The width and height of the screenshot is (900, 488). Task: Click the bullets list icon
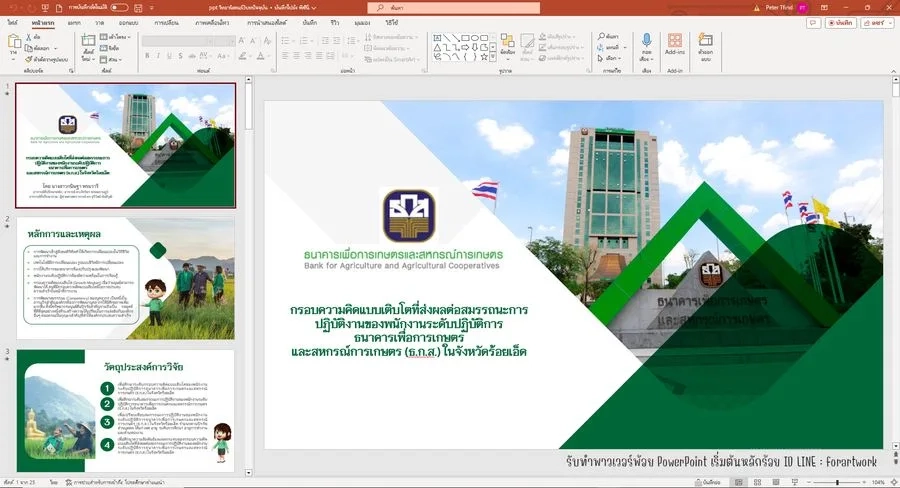click(x=285, y=41)
